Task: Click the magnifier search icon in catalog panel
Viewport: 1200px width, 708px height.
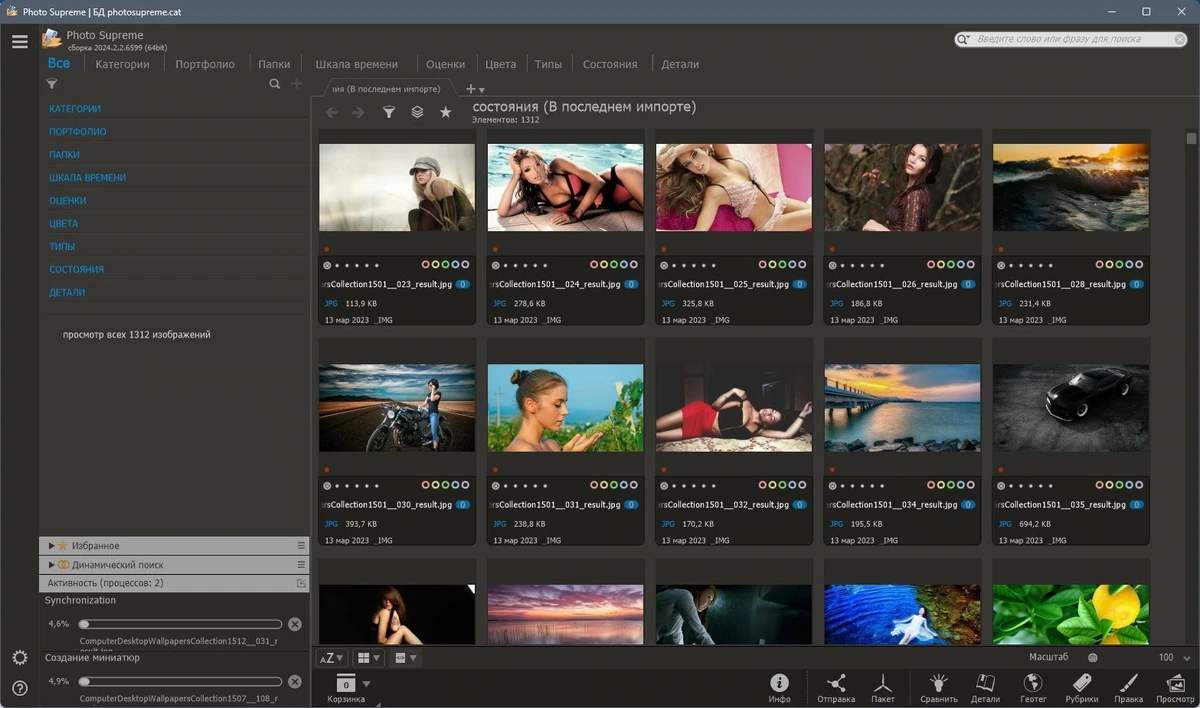Action: click(275, 84)
